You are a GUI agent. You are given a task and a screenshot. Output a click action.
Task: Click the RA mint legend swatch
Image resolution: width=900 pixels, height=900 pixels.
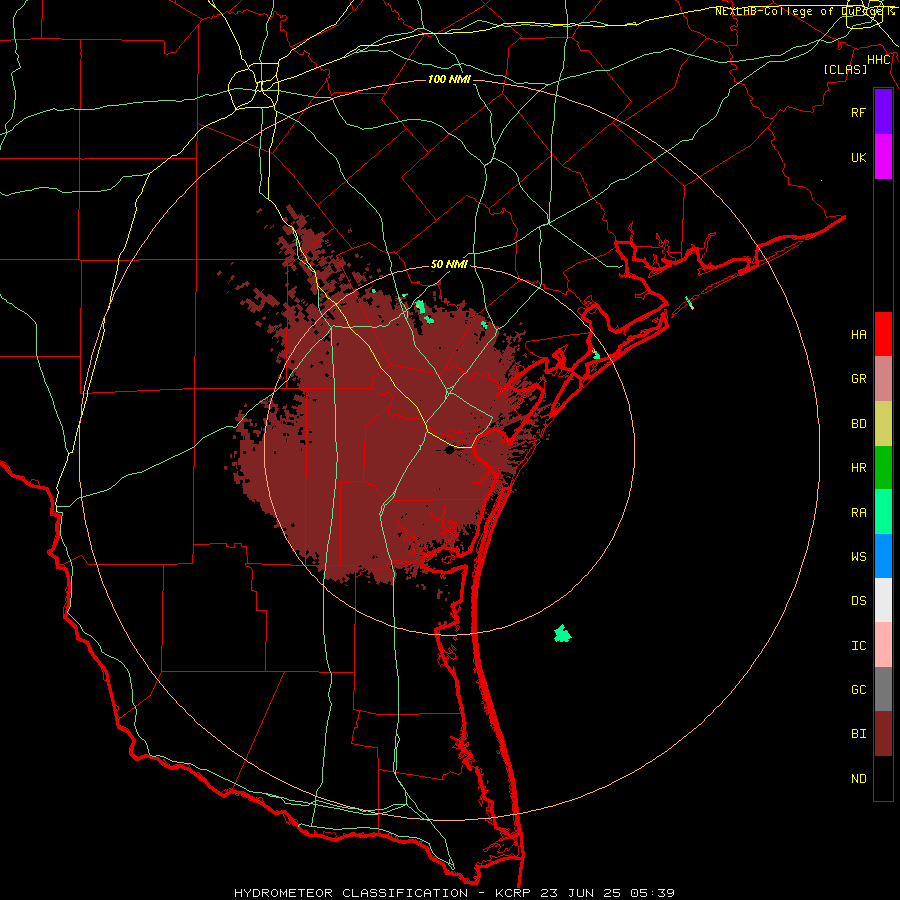(883, 512)
